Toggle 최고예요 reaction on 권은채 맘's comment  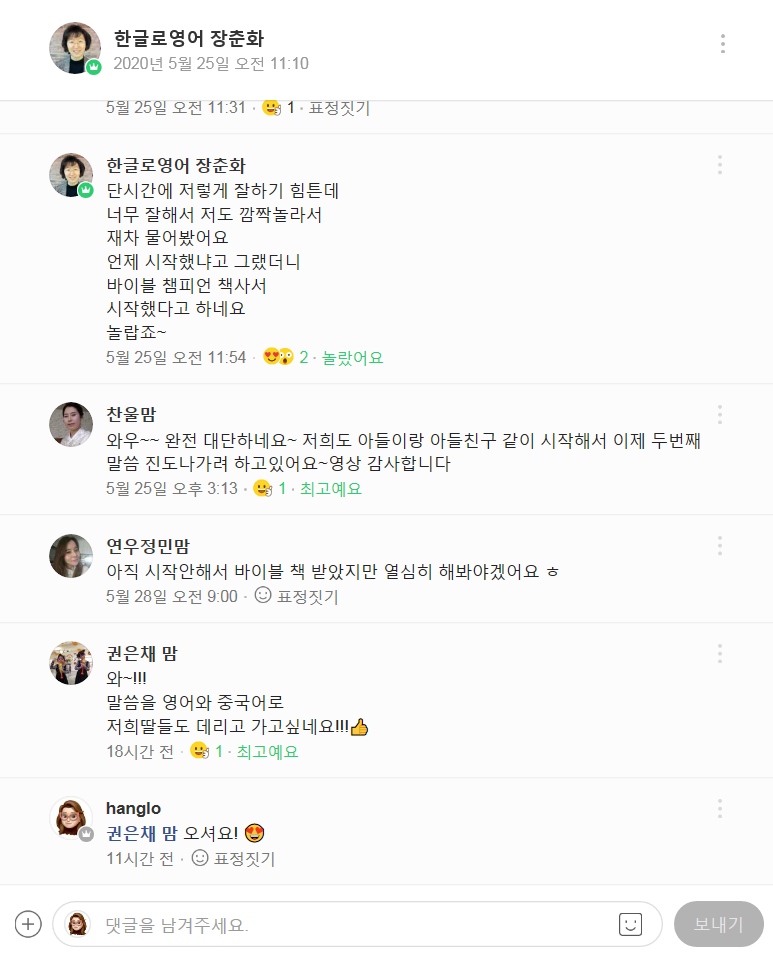(267, 751)
